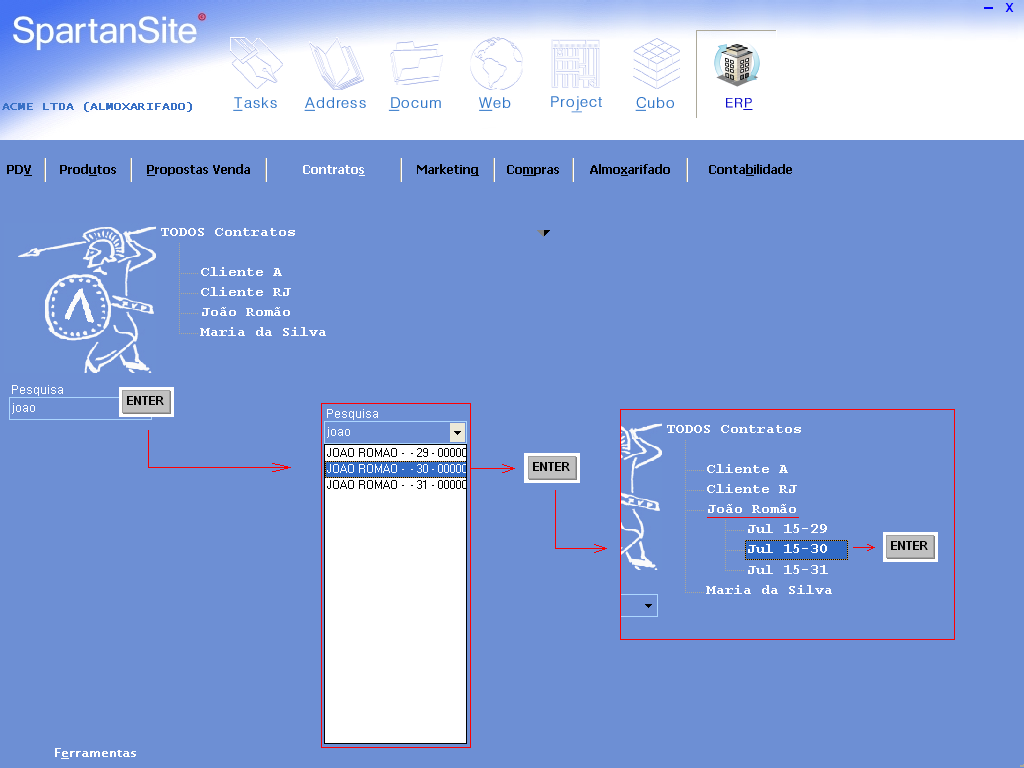Open the Ferramentas menu at the bottom
1024x768 pixels.
coord(95,753)
